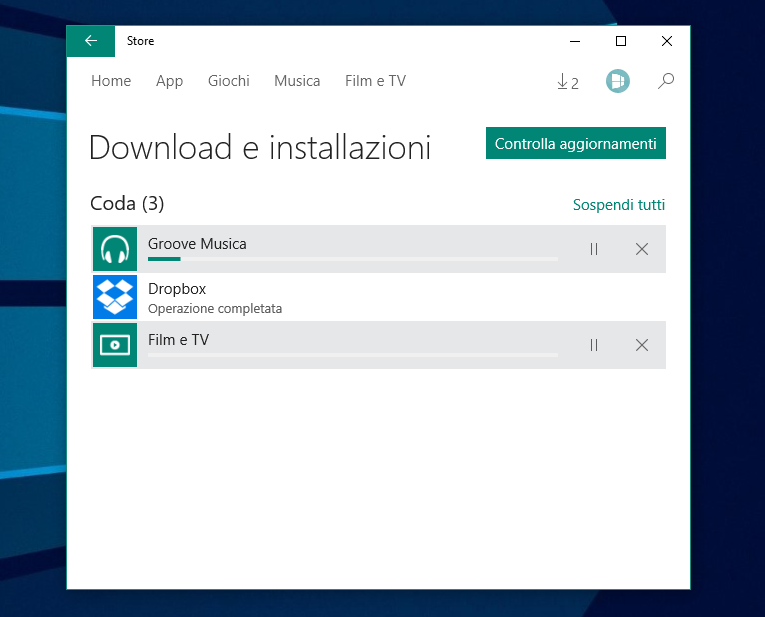Screen dimensions: 765x617
Task: Cancel the Film e TV download
Action: [642, 345]
